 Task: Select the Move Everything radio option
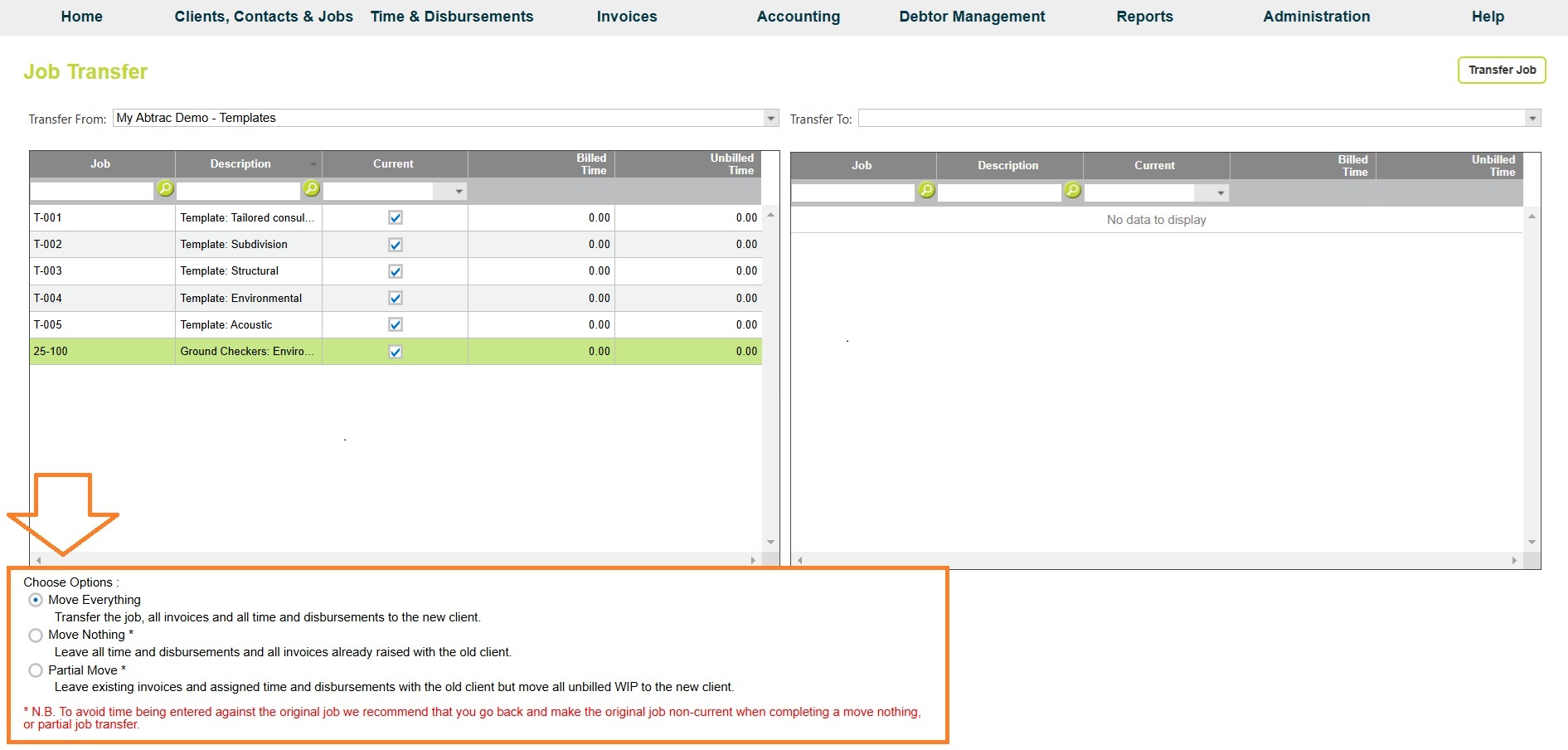coord(36,600)
